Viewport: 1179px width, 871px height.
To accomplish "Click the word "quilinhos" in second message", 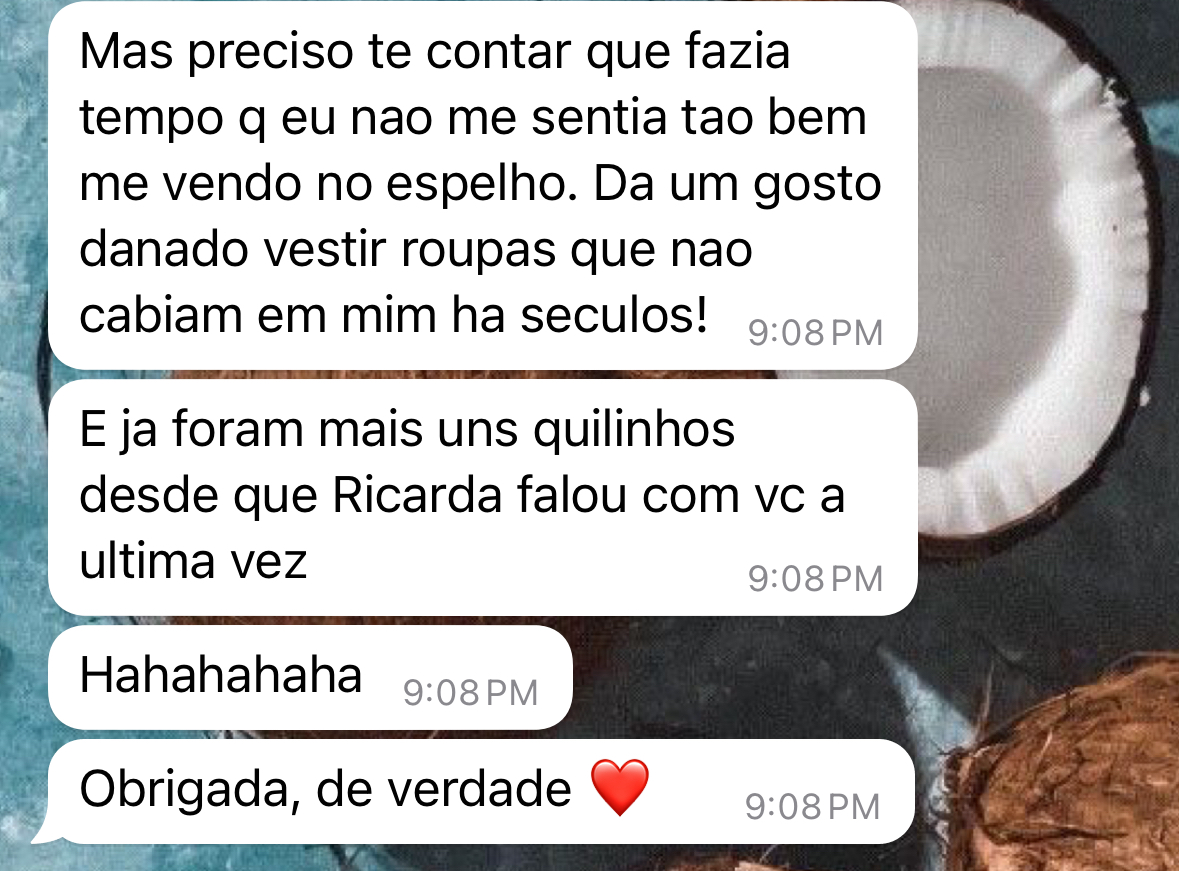I will pos(634,430).
